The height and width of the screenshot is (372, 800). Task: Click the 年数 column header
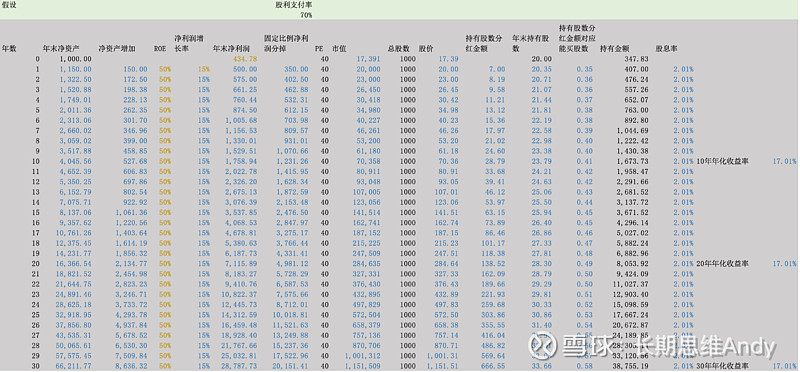point(9,49)
